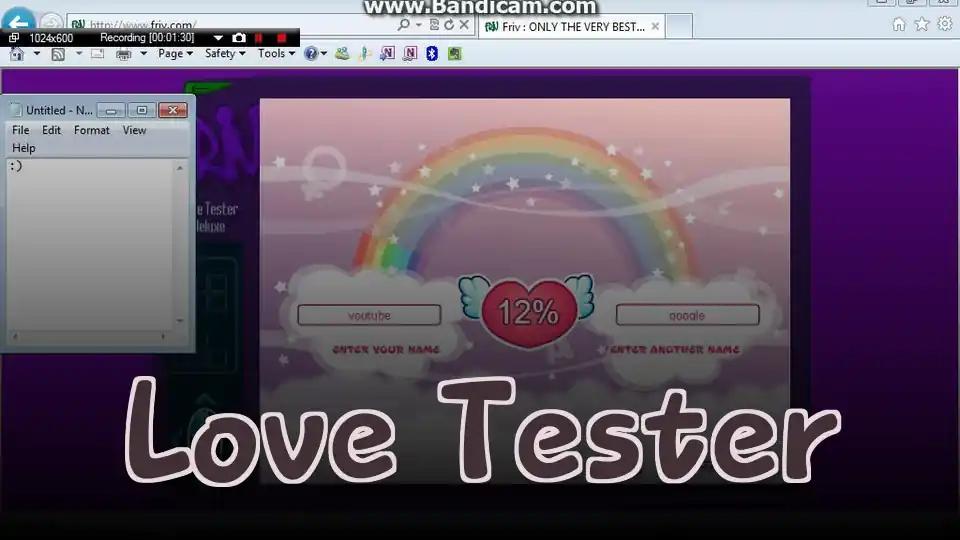Screen dimensions: 960x540
Task: Click command bar Home icon
Action: [x=17, y=54]
